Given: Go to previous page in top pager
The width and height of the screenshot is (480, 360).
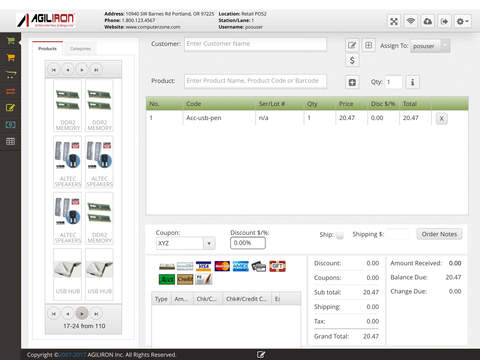Looking at the screenshot, I should pos(68,70).
